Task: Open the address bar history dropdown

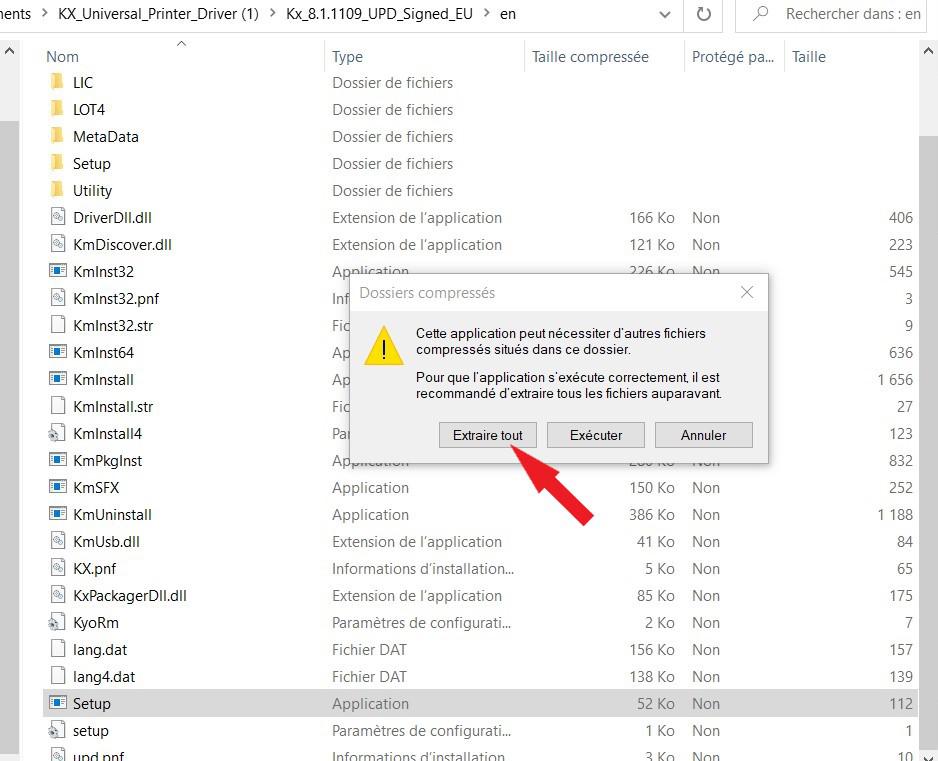Action: click(665, 15)
